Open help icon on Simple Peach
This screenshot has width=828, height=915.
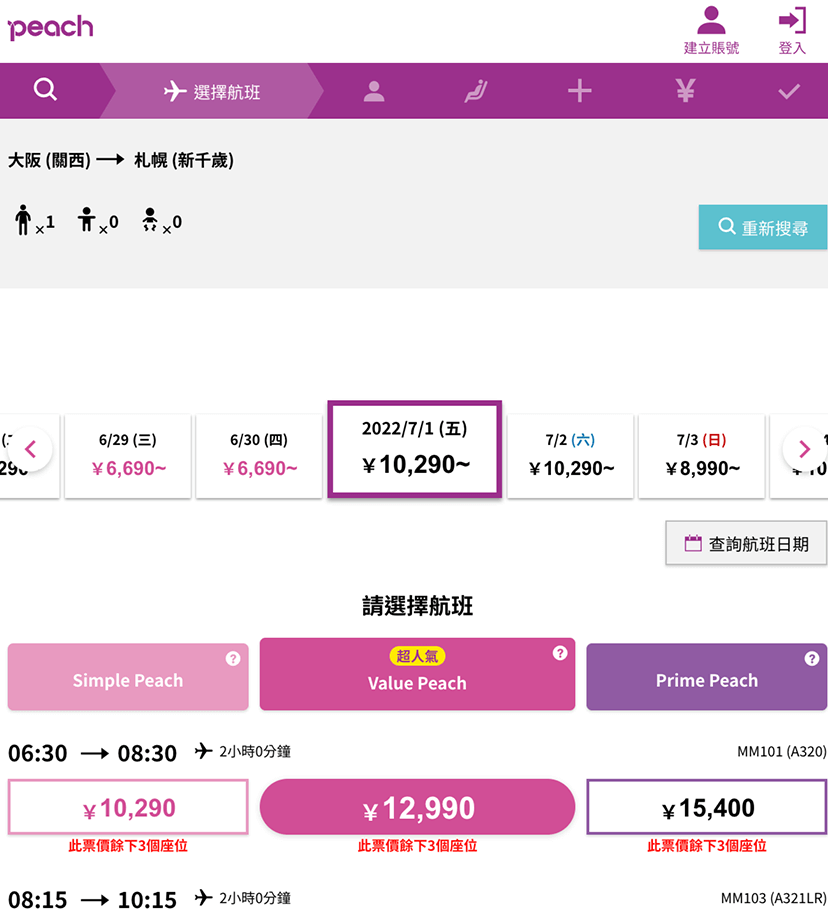click(x=233, y=659)
